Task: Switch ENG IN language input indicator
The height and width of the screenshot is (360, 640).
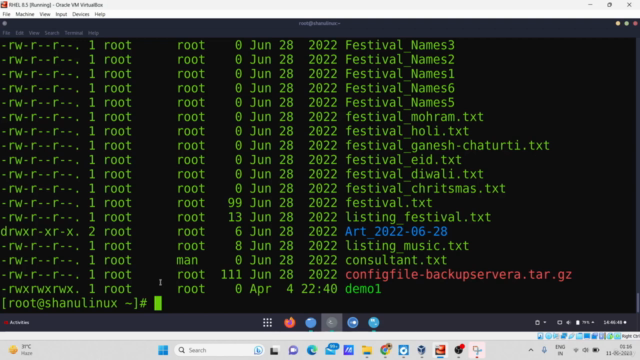Action: point(560,350)
